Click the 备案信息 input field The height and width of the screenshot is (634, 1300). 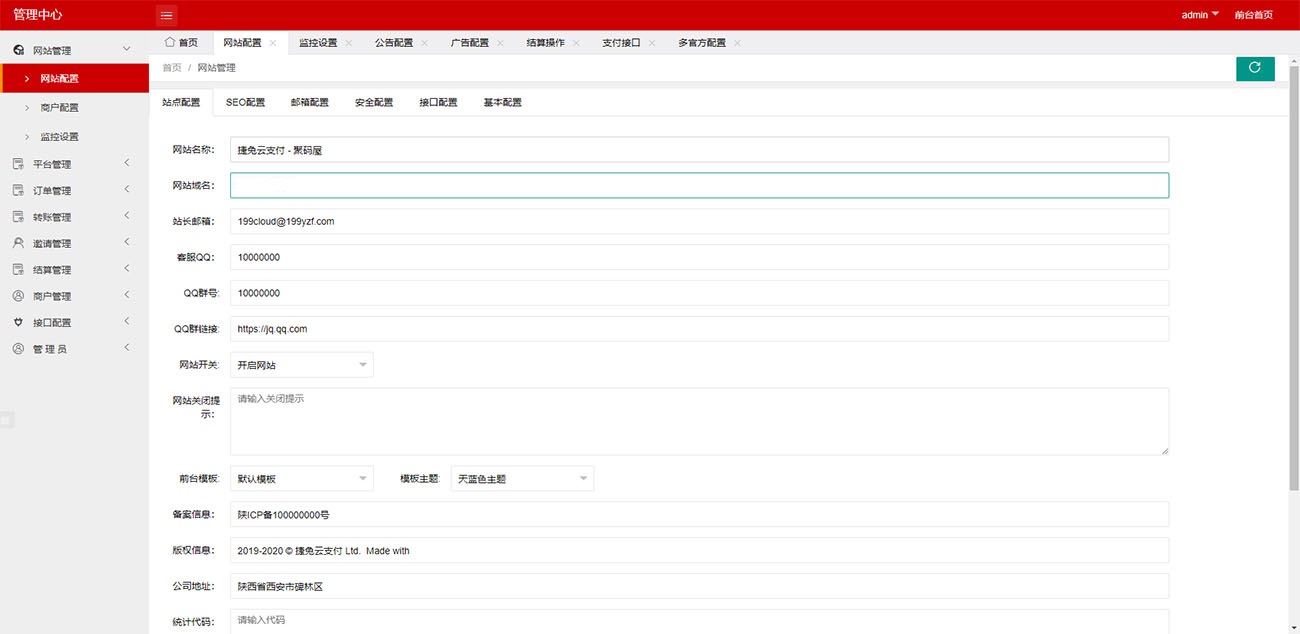tap(699, 515)
